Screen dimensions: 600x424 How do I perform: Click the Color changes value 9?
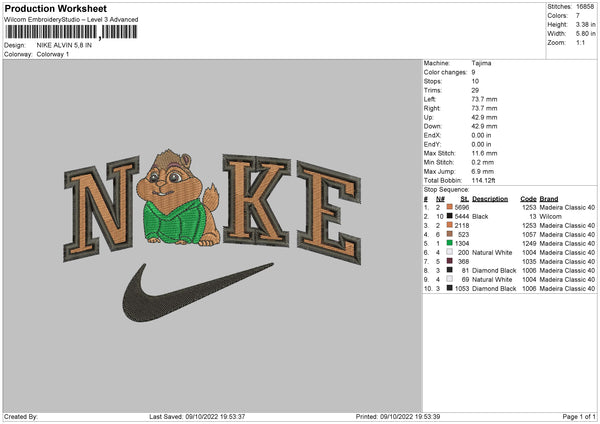[473, 72]
